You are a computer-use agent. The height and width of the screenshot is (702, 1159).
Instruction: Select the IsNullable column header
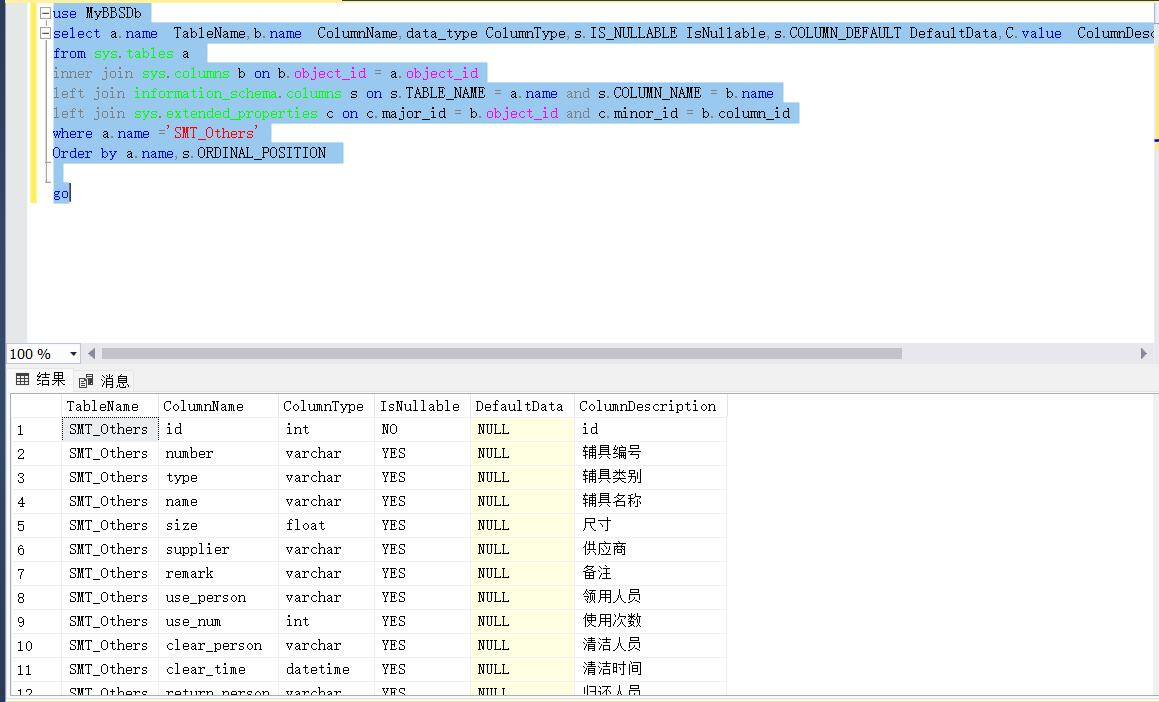423,406
